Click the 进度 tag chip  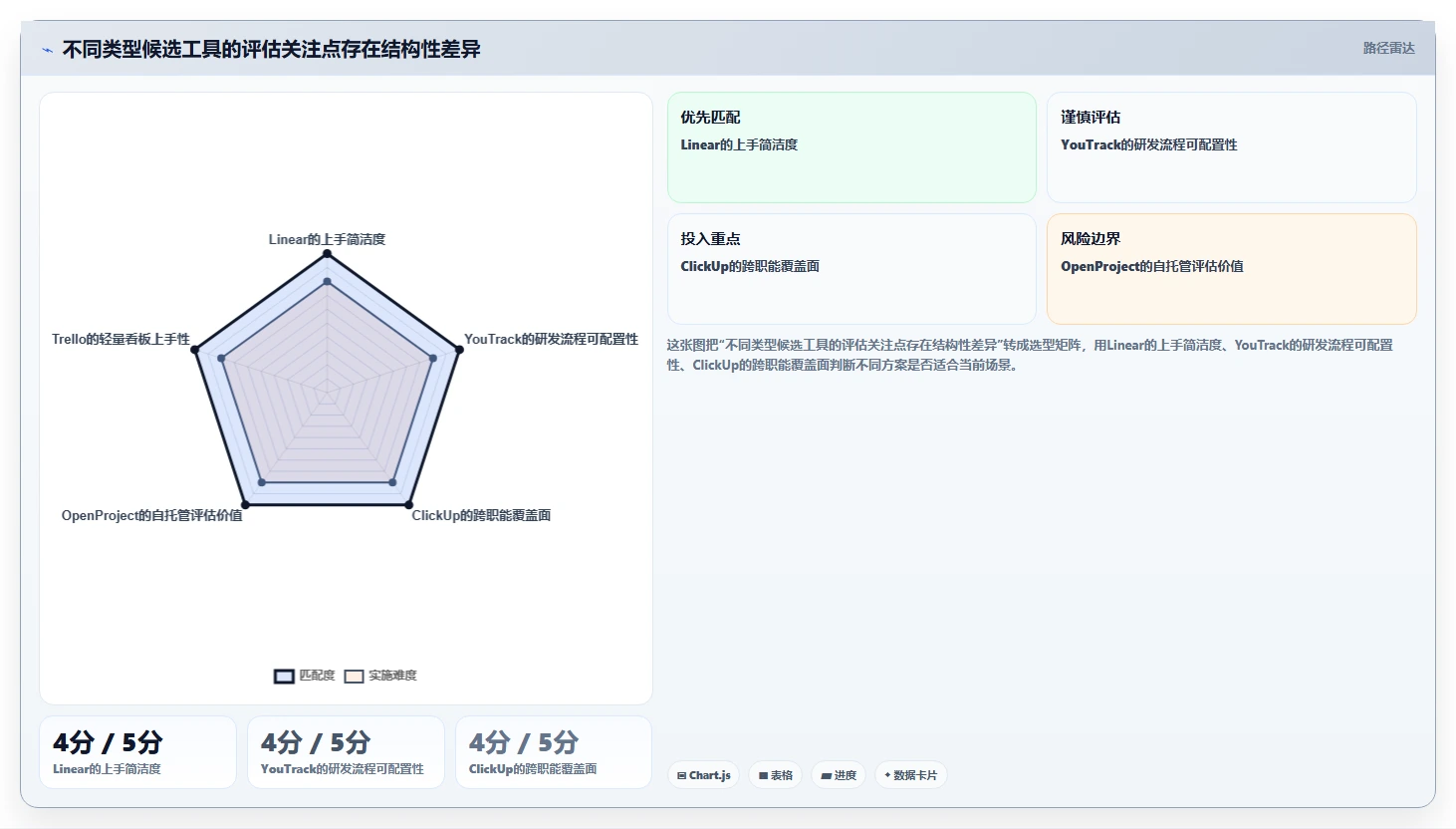839,775
